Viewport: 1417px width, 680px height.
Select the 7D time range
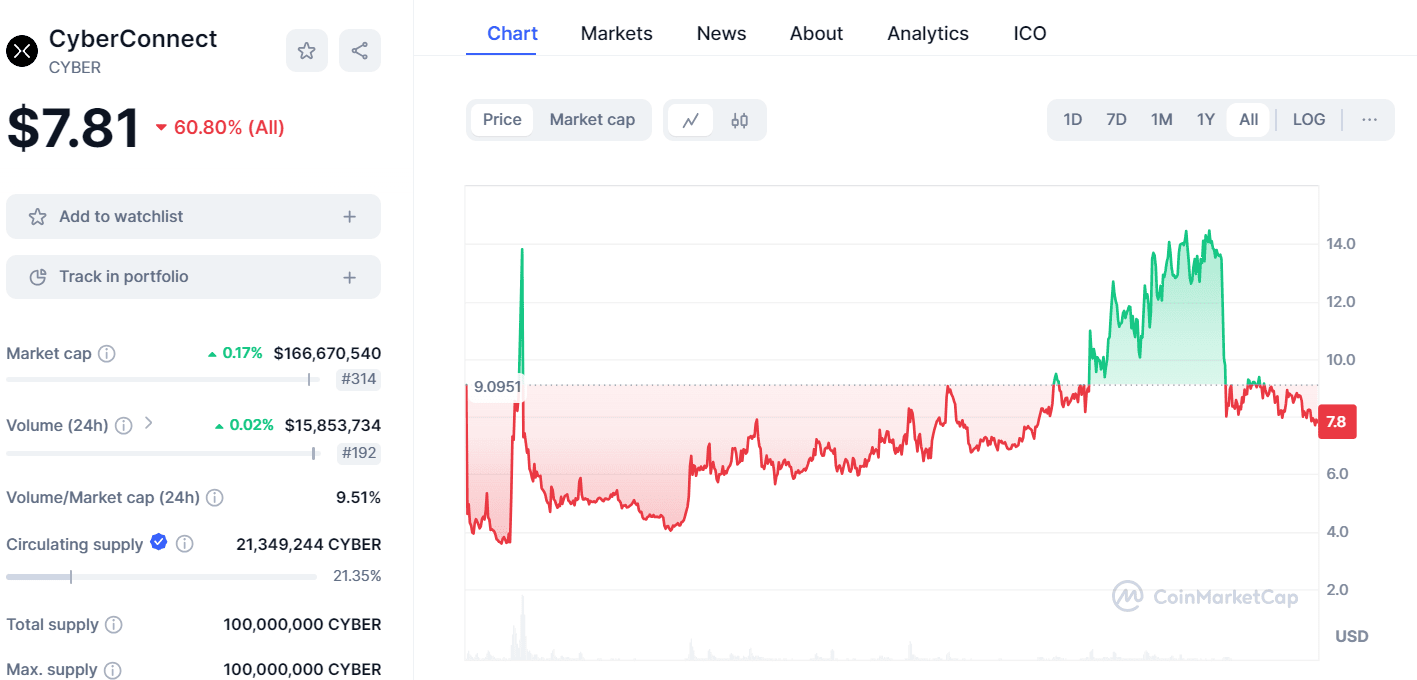tap(1116, 120)
